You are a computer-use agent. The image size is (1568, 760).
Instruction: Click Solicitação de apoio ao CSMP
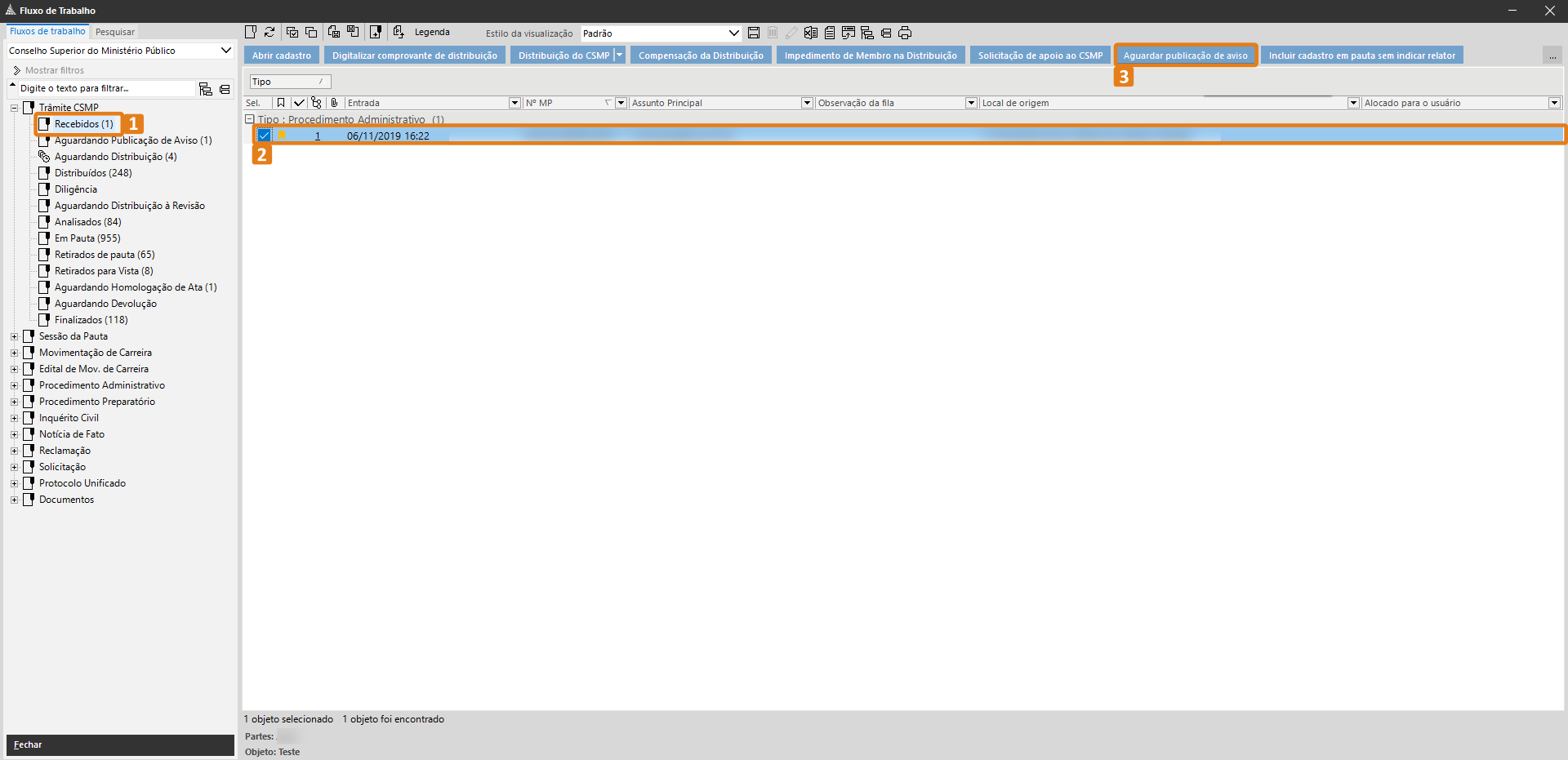tap(1040, 56)
